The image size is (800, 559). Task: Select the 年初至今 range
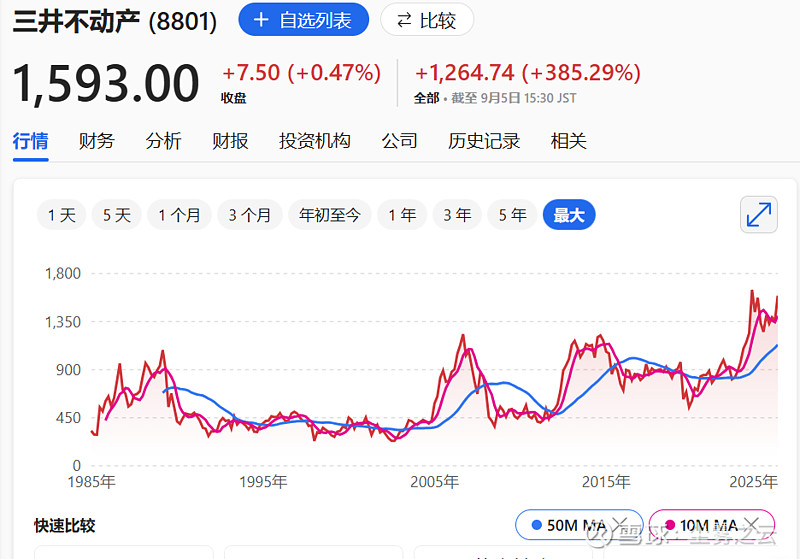330,215
